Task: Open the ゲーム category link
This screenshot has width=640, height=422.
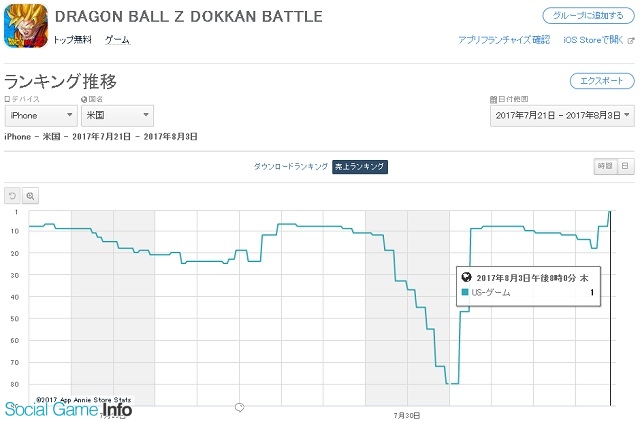Action: pos(118,40)
